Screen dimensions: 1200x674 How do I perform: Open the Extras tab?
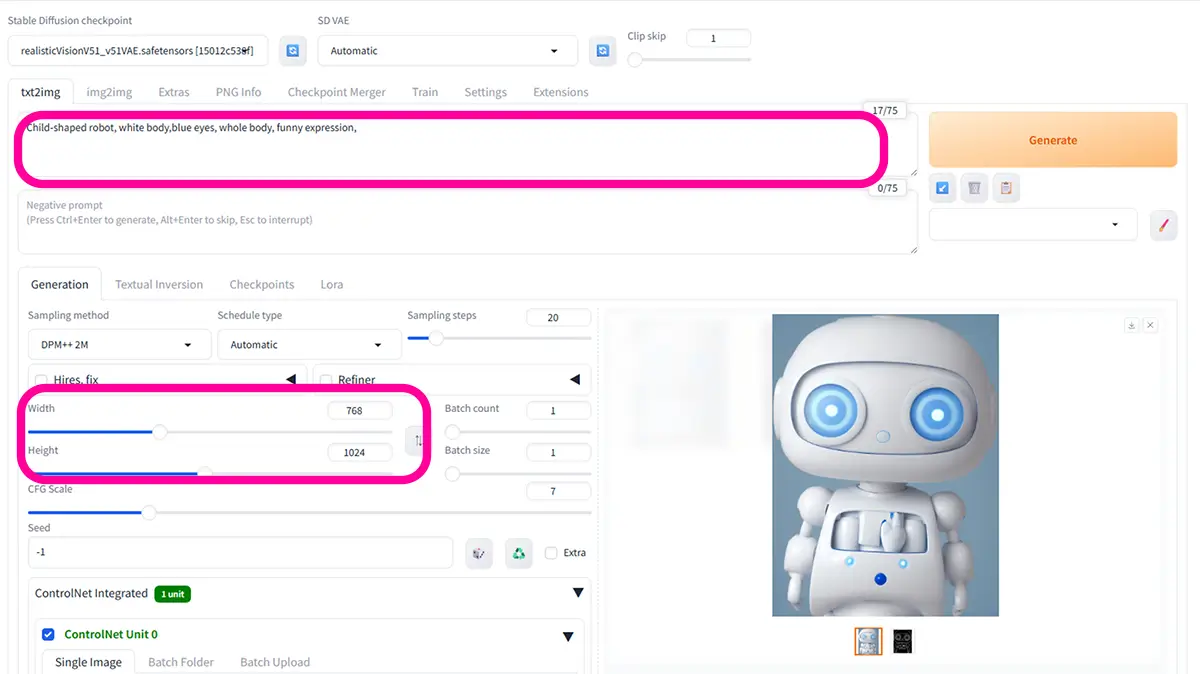[173, 92]
